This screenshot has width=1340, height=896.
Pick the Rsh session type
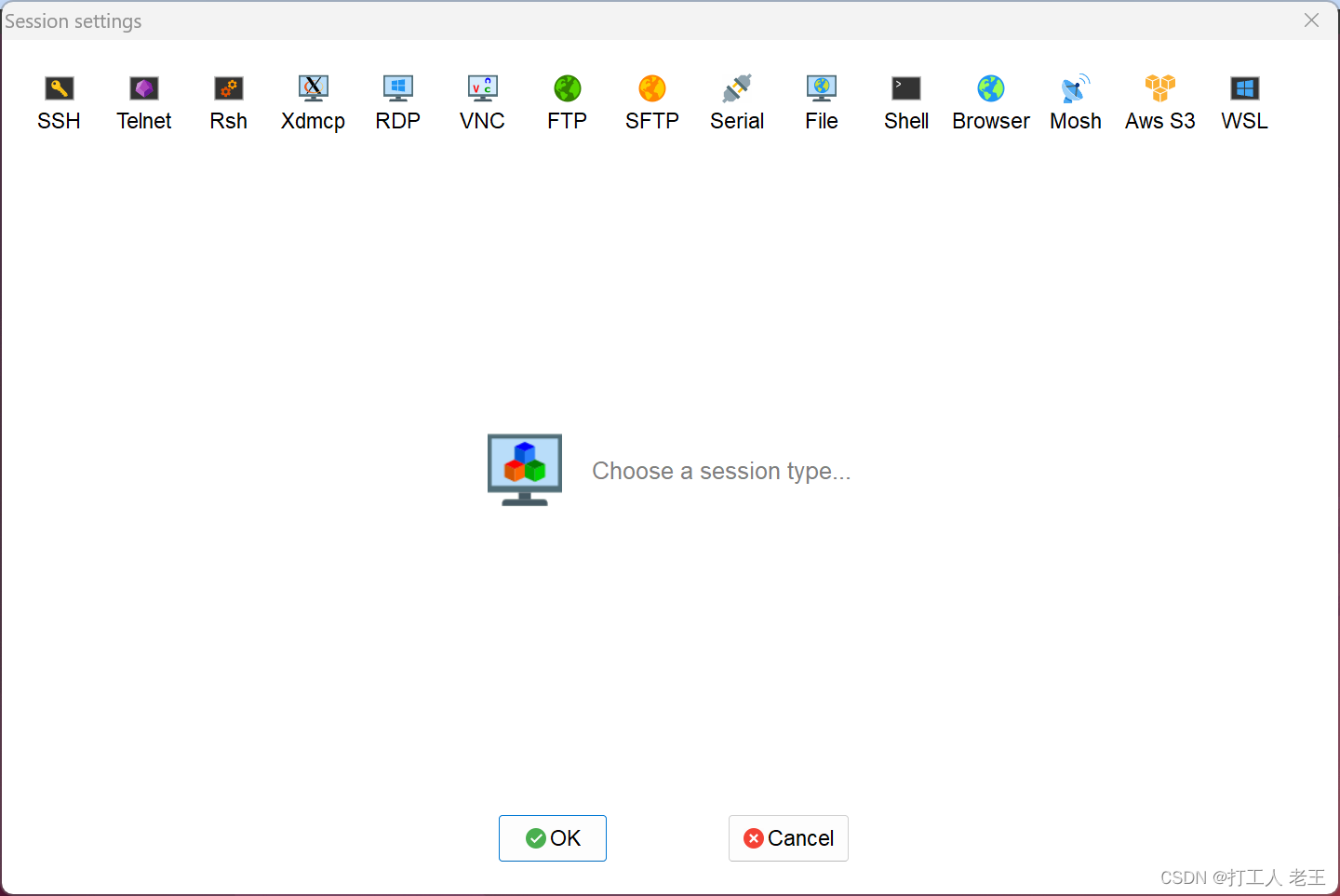229,103
